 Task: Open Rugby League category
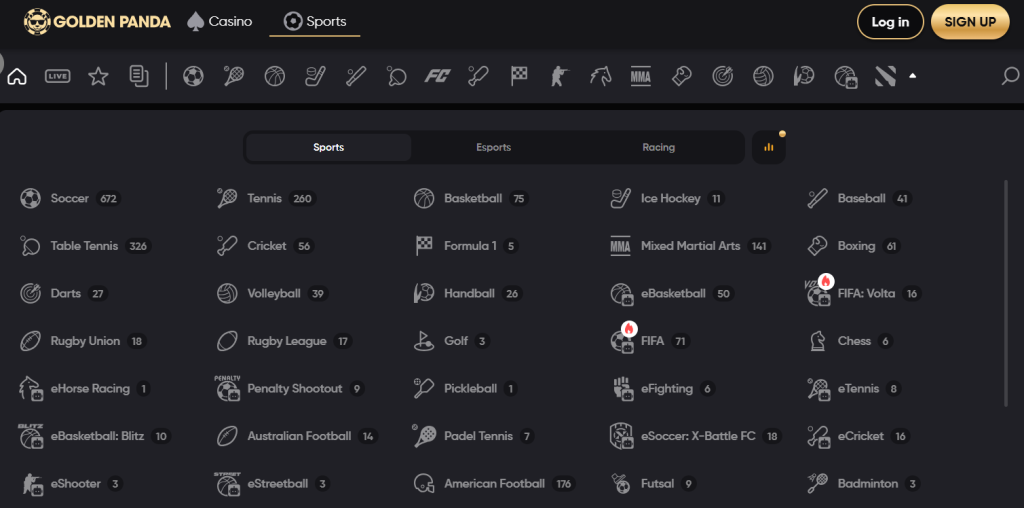pos(285,341)
